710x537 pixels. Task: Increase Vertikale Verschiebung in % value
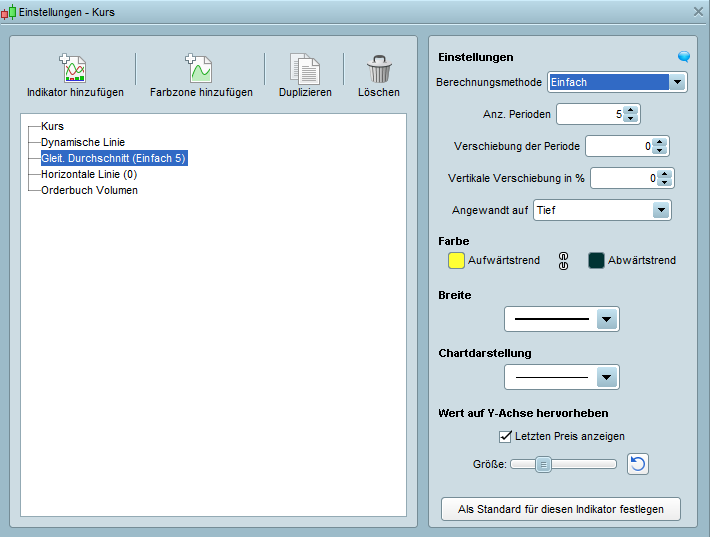[x=665, y=174]
